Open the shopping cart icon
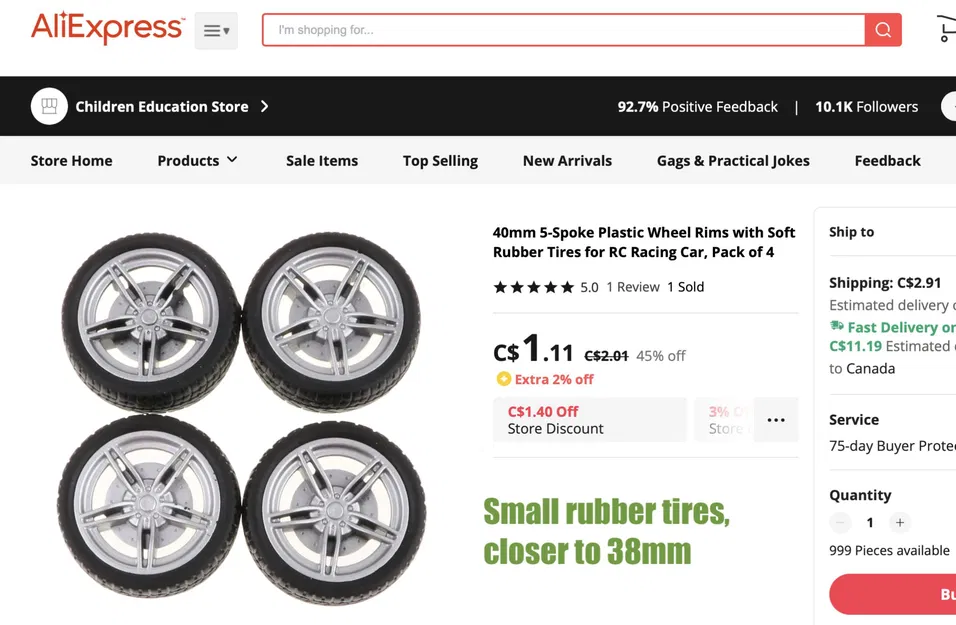Viewport: 956px width, 625px height. pos(946,29)
